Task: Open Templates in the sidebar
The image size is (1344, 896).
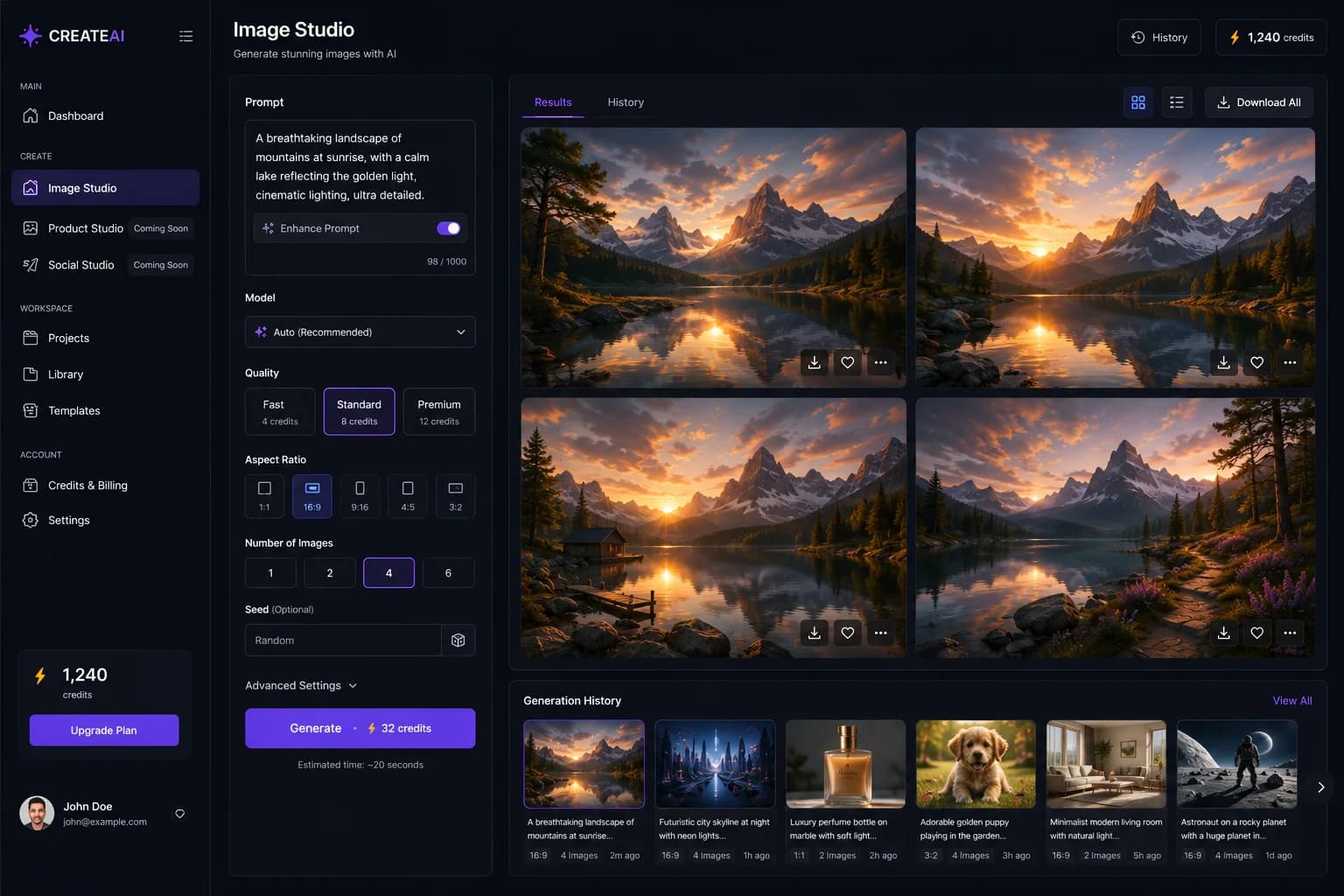Action: pos(105,410)
